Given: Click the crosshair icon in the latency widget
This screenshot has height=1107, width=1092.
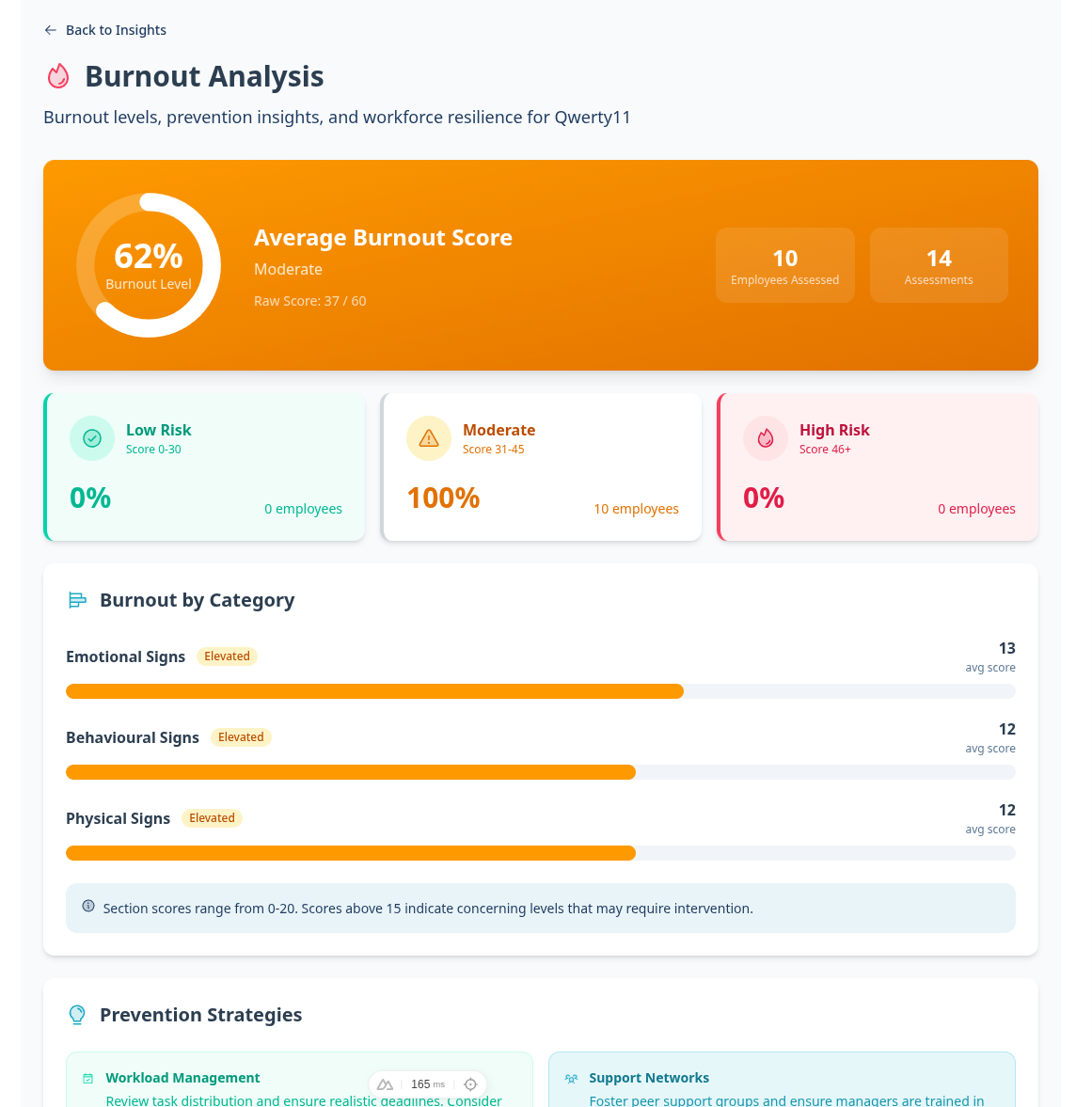Looking at the screenshot, I should (469, 1083).
